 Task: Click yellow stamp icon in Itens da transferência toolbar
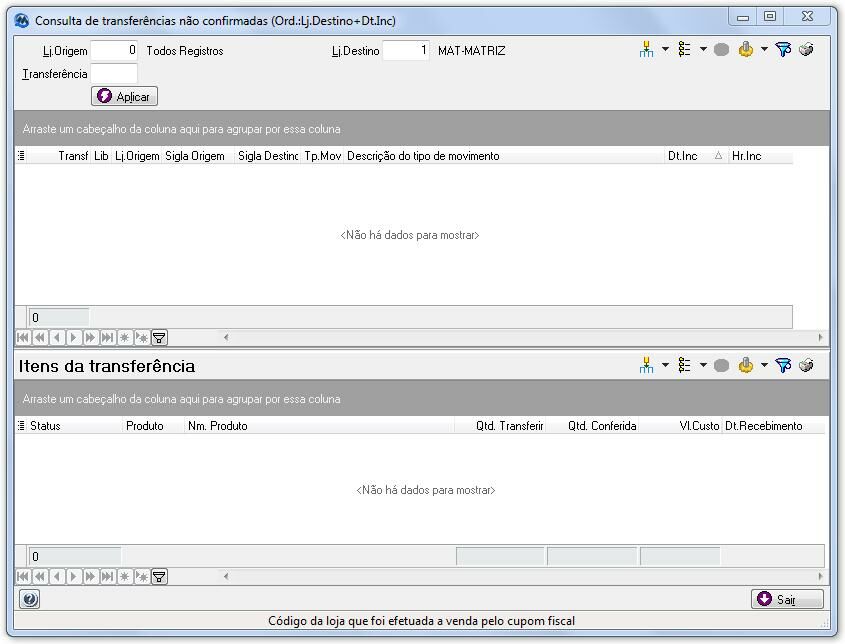(x=746, y=365)
